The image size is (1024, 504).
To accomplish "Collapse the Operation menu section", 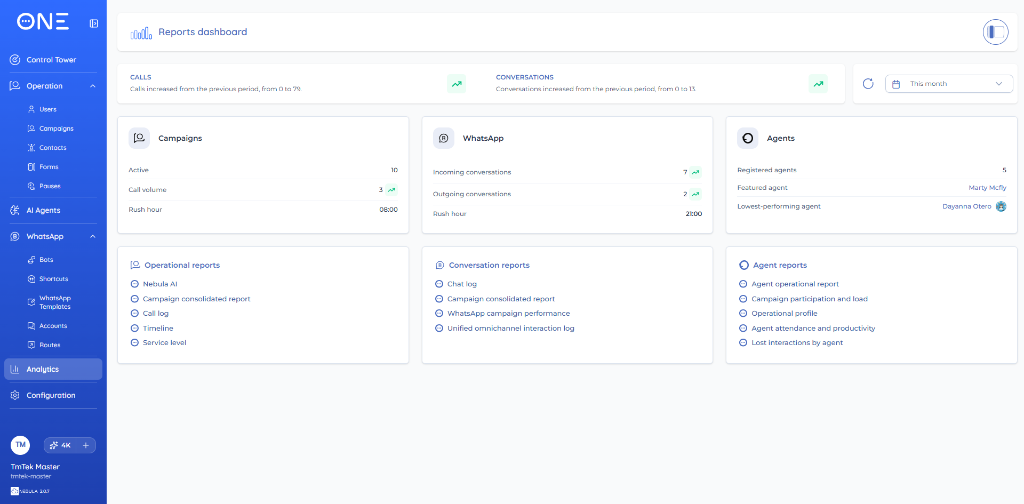I will (92, 86).
